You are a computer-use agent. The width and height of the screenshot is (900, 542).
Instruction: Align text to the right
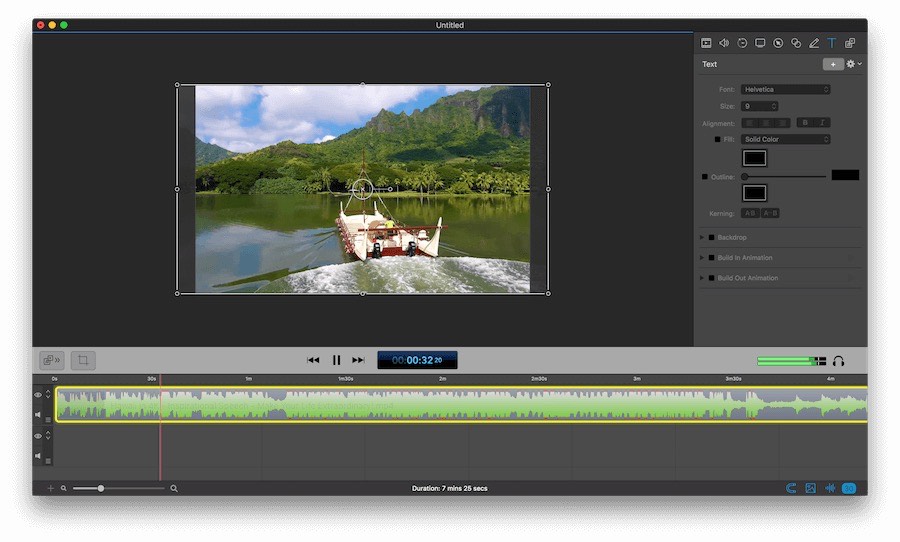click(782, 123)
